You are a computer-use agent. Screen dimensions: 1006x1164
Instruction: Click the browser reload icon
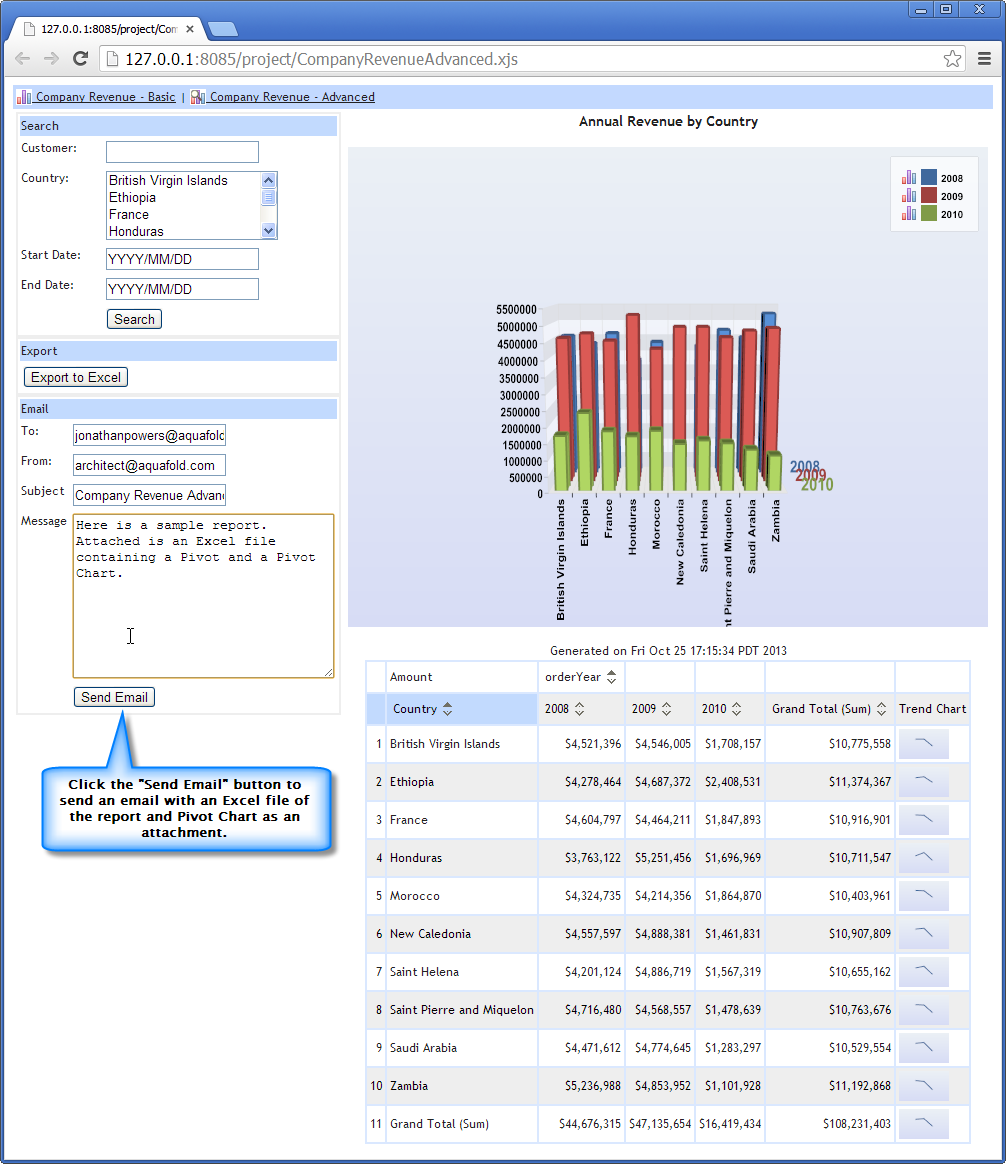pyautogui.click(x=80, y=59)
